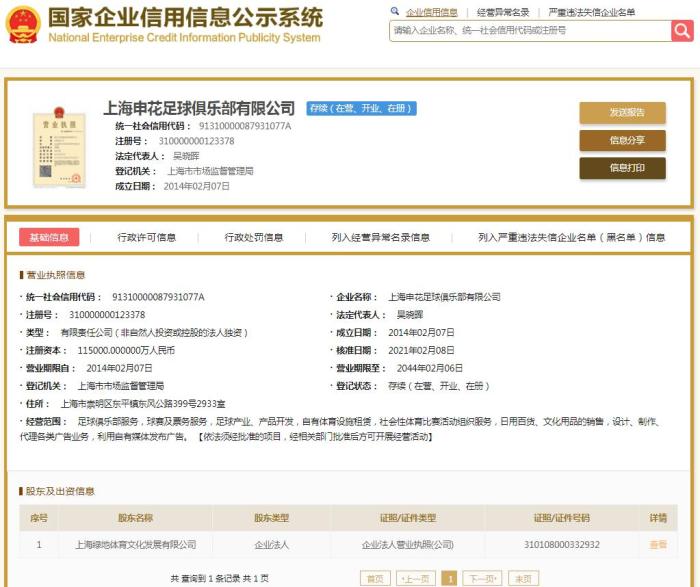This screenshot has width=700, height=587.
Task: Click the red search magnifier button
Action: tap(682, 31)
